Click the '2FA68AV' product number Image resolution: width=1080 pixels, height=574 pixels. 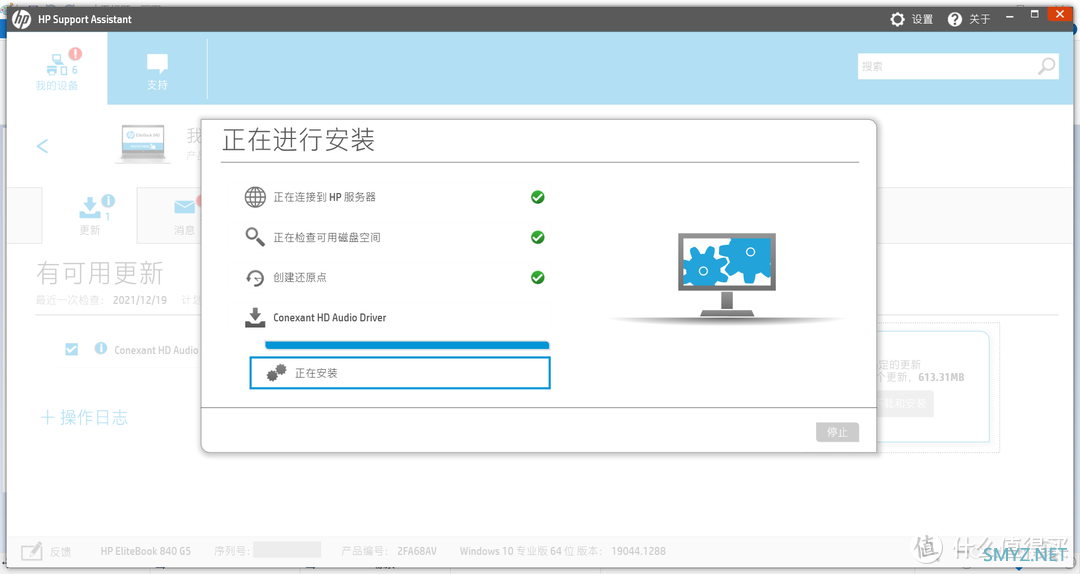417,551
